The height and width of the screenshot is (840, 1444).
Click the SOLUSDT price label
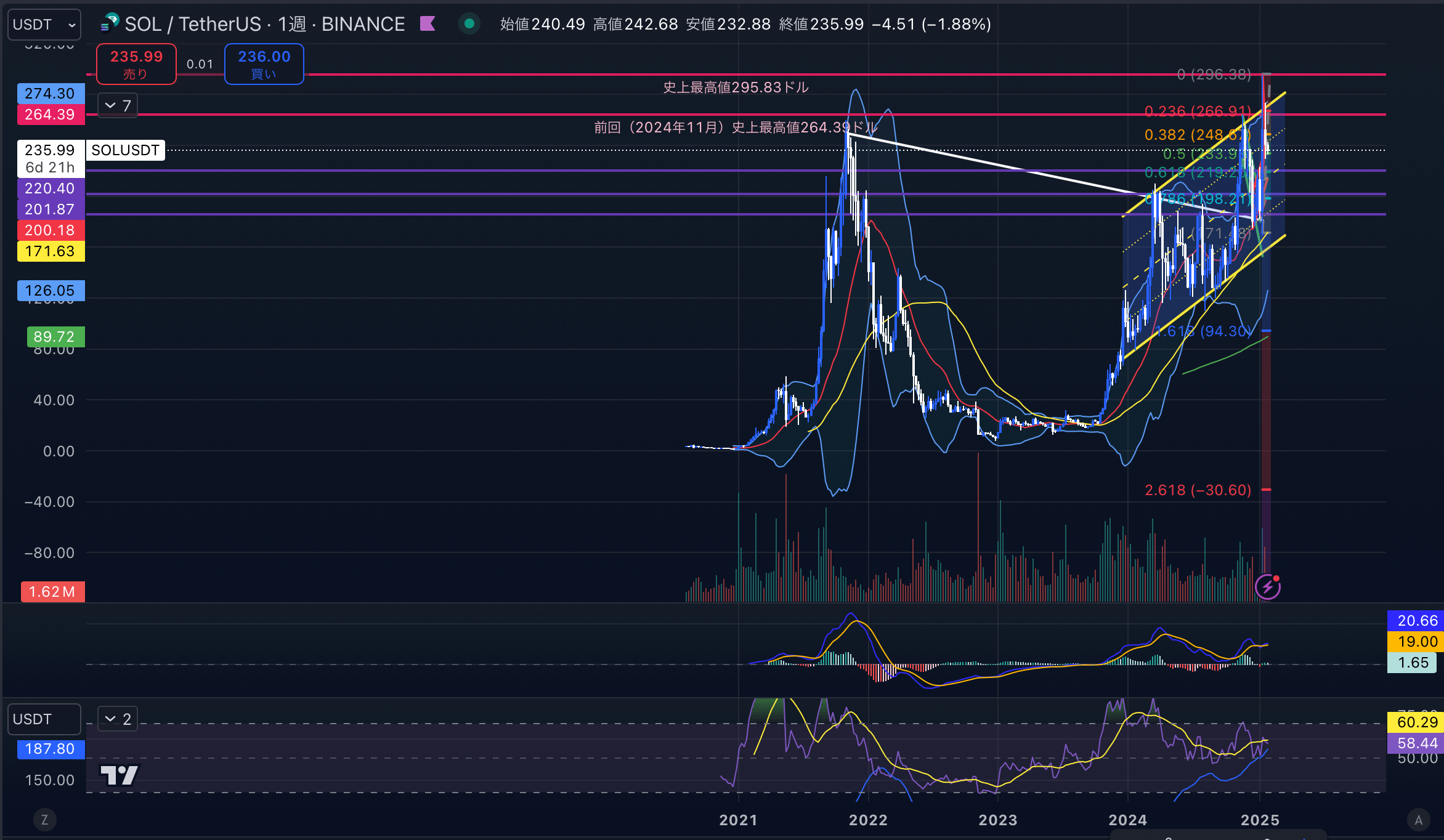(x=126, y=150)
